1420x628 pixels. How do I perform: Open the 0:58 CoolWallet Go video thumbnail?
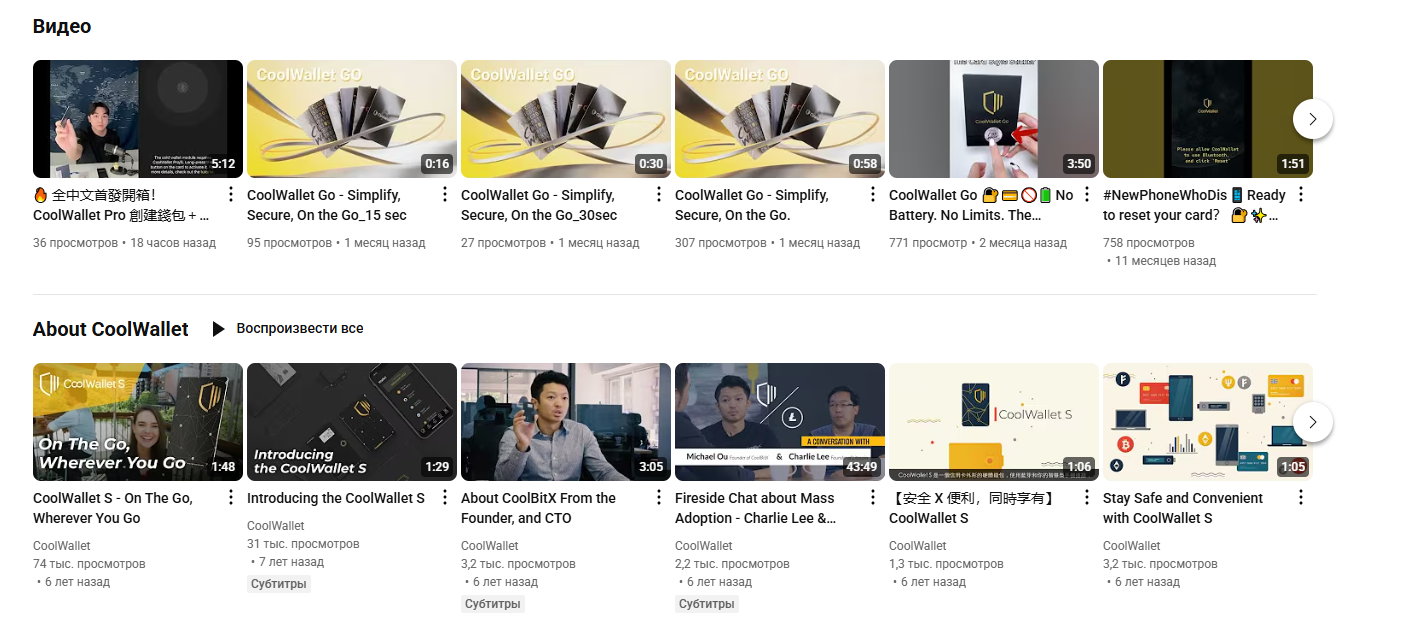[779, 119]
